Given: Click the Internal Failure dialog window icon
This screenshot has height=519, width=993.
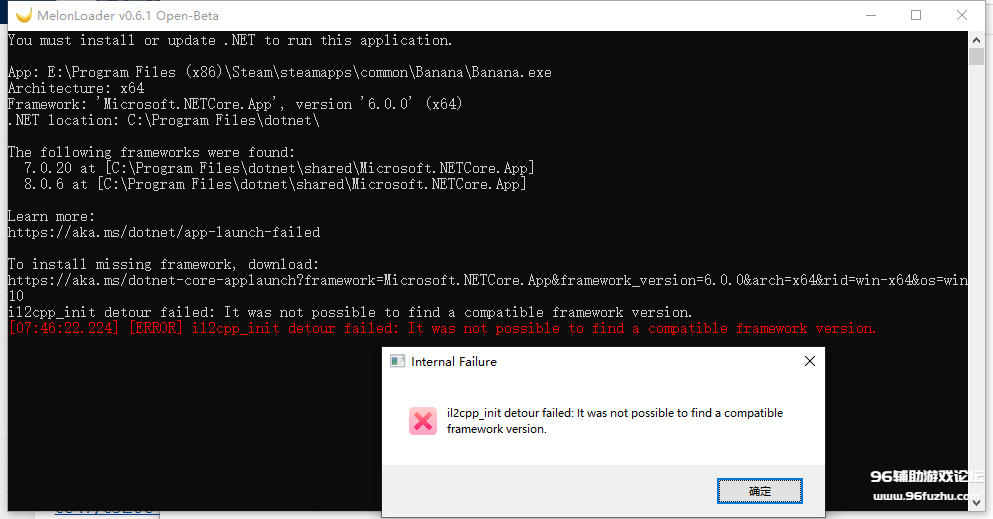Looking at the screenshot, I should 397,361.
